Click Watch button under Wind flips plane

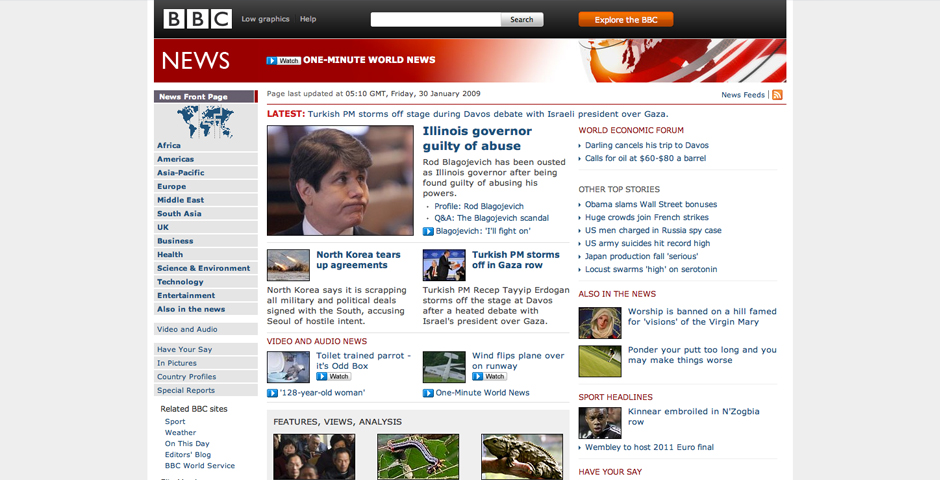click(489, 376)
